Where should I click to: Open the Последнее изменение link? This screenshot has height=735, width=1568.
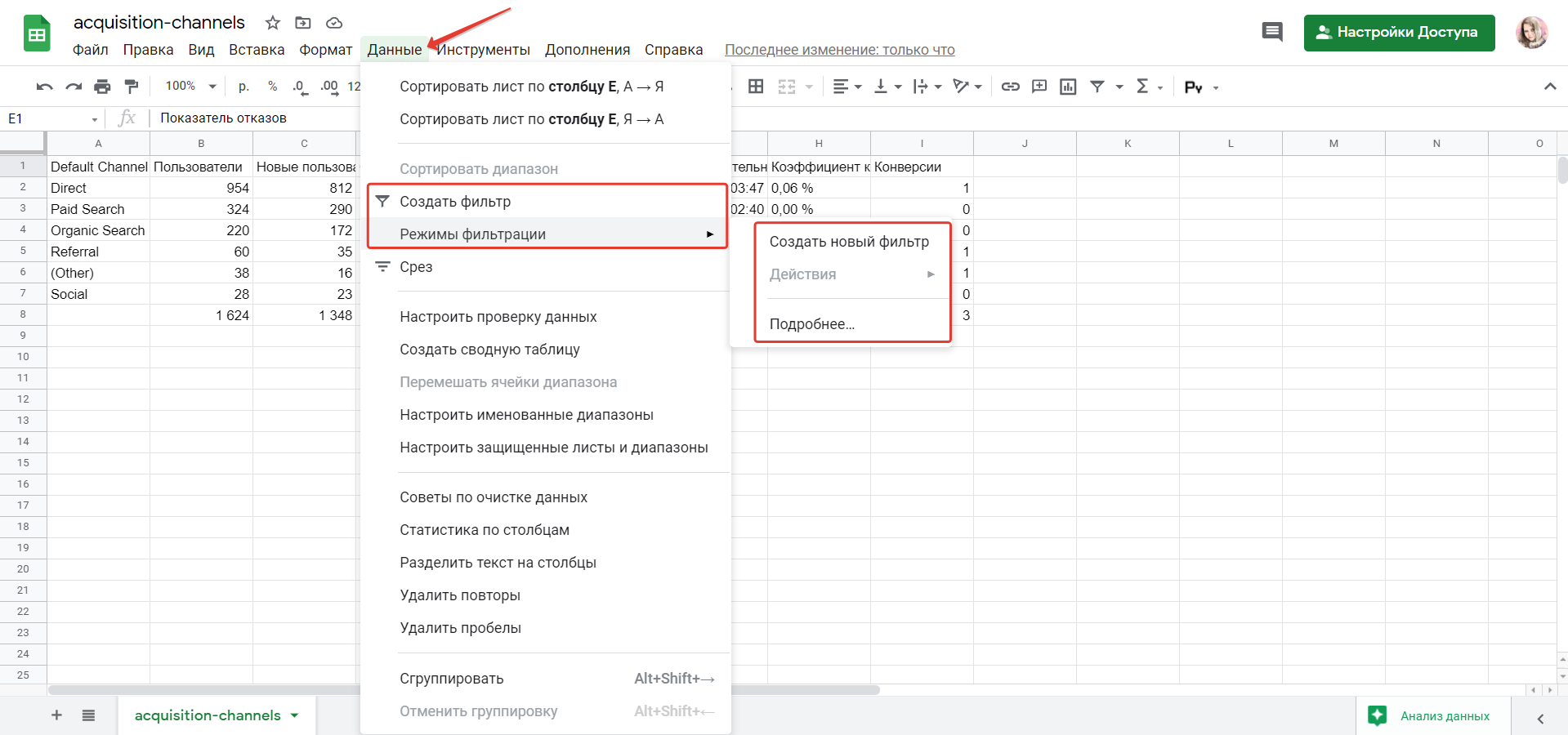[x=839, y=50]
